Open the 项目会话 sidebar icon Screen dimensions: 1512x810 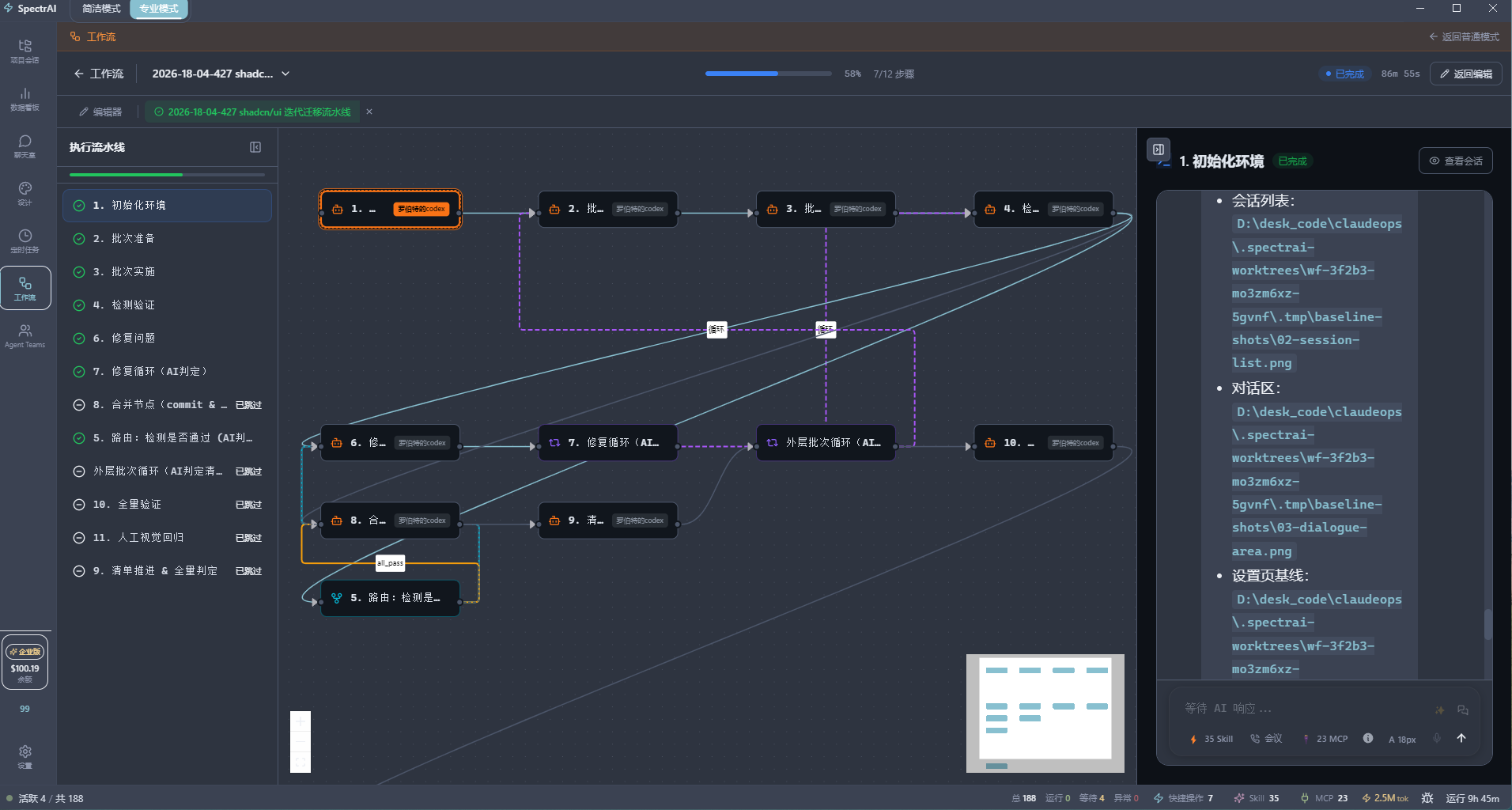[x=25, y=51]
